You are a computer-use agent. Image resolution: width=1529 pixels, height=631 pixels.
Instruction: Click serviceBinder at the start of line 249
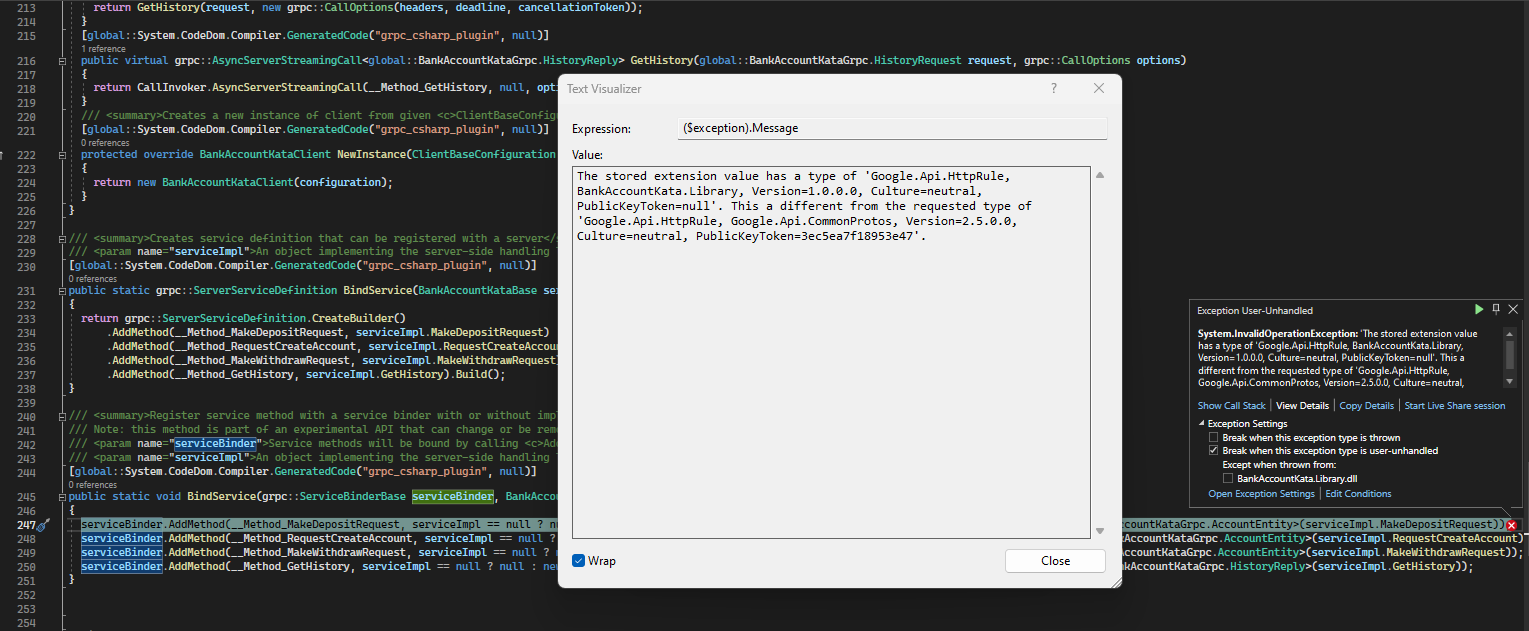pos(121,552)
